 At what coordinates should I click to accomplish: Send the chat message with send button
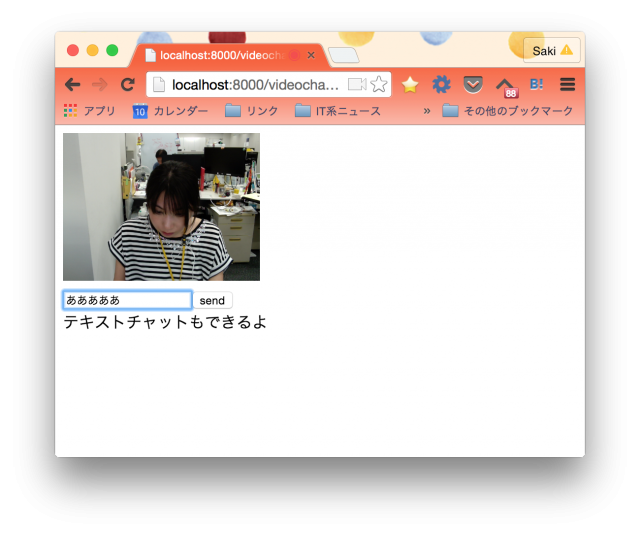[212, 300]
